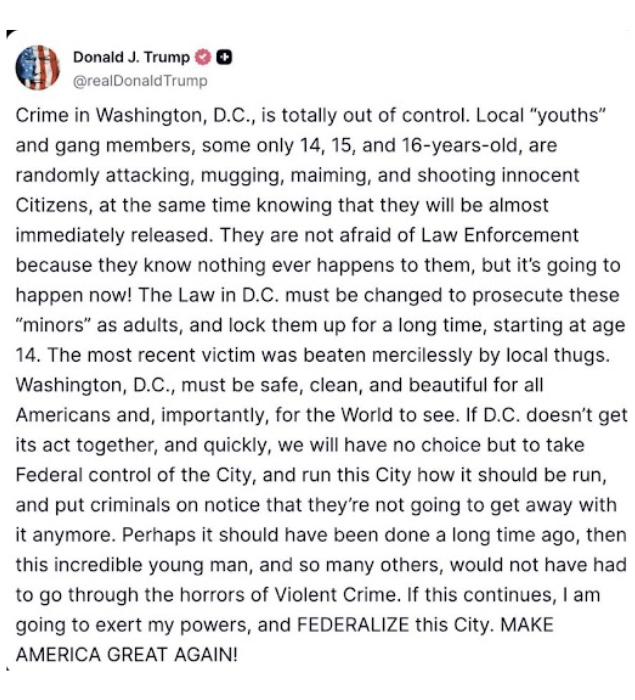The image size is (635, 700).
Task: Open the Donald J. Trump display name
Action: pos(131,57)
